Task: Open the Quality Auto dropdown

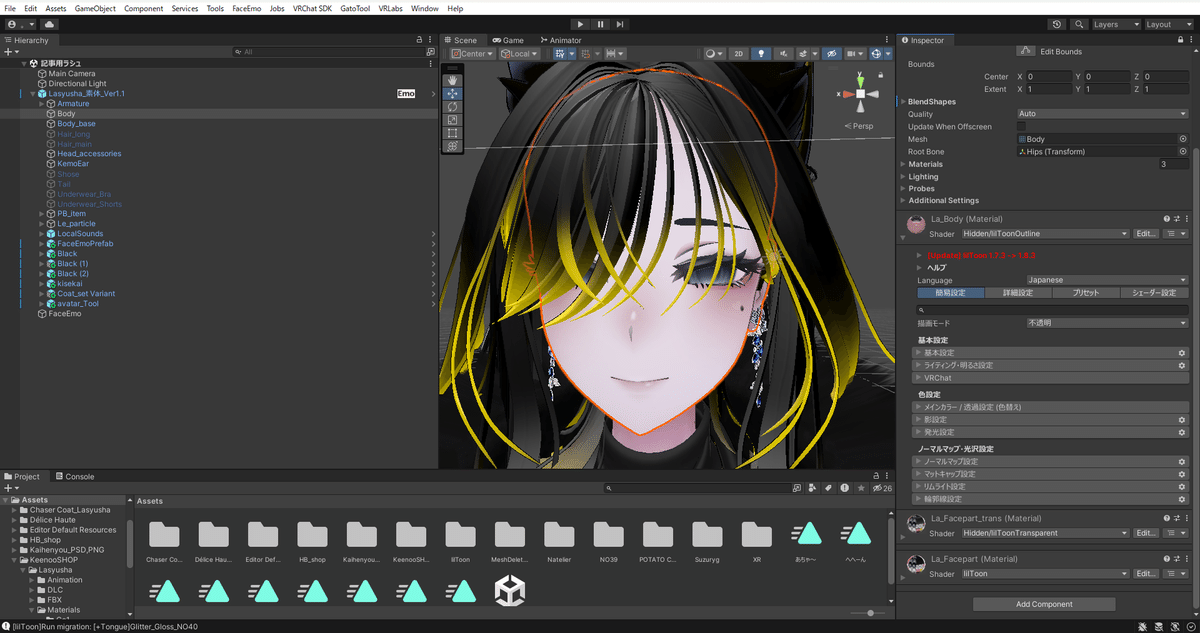Action: tap(1102, 114)
